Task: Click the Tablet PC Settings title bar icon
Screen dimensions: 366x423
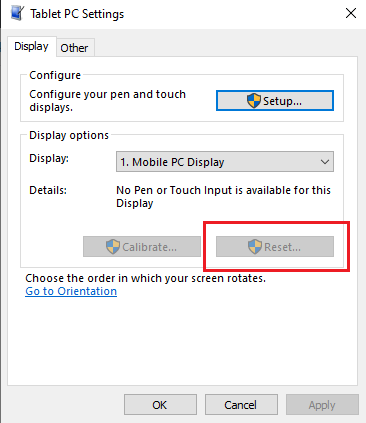Action: click(17, 13)
